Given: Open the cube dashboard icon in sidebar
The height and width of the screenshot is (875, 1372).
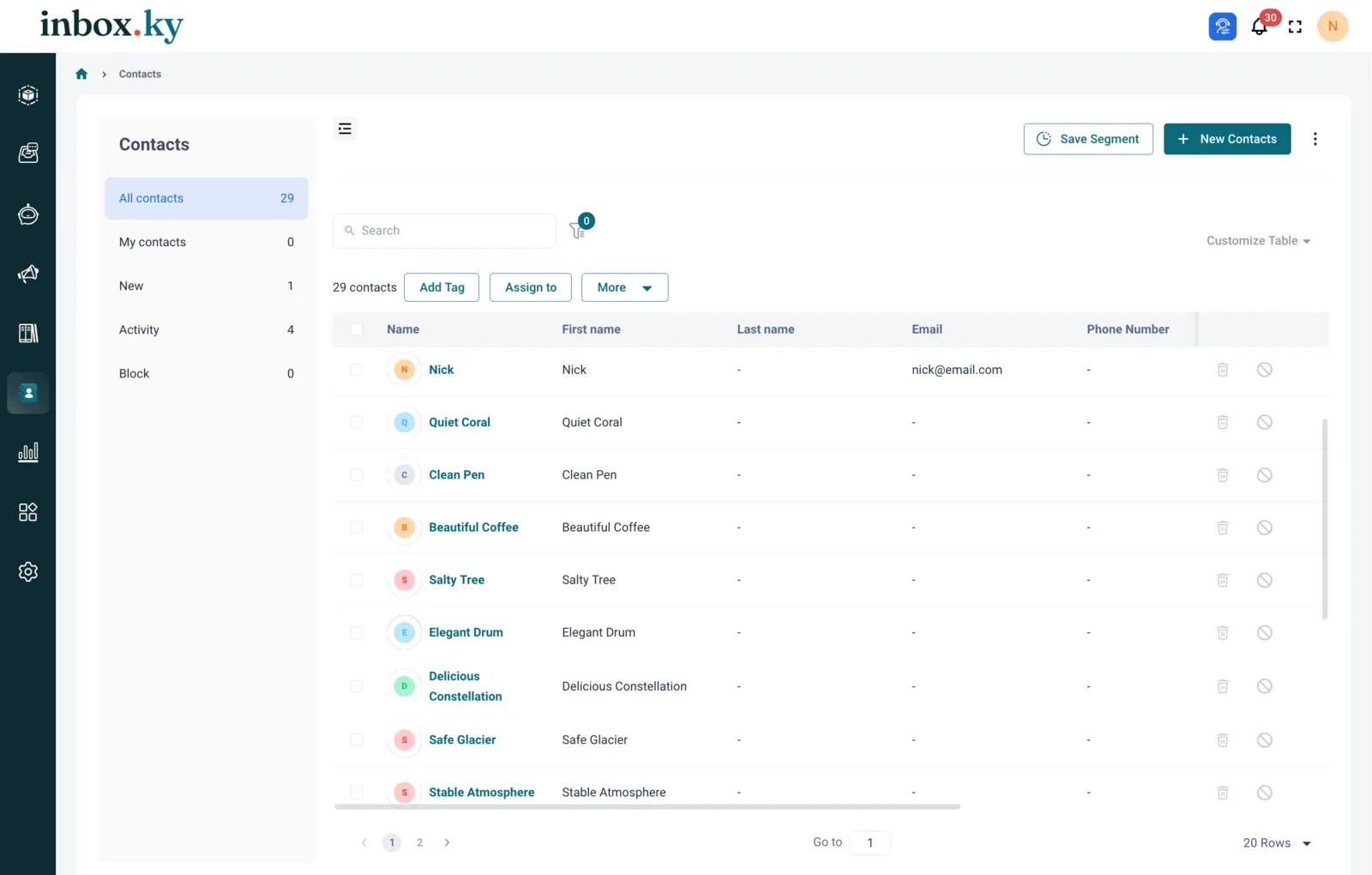Looking at the screenshot, I should pos(28,94).
